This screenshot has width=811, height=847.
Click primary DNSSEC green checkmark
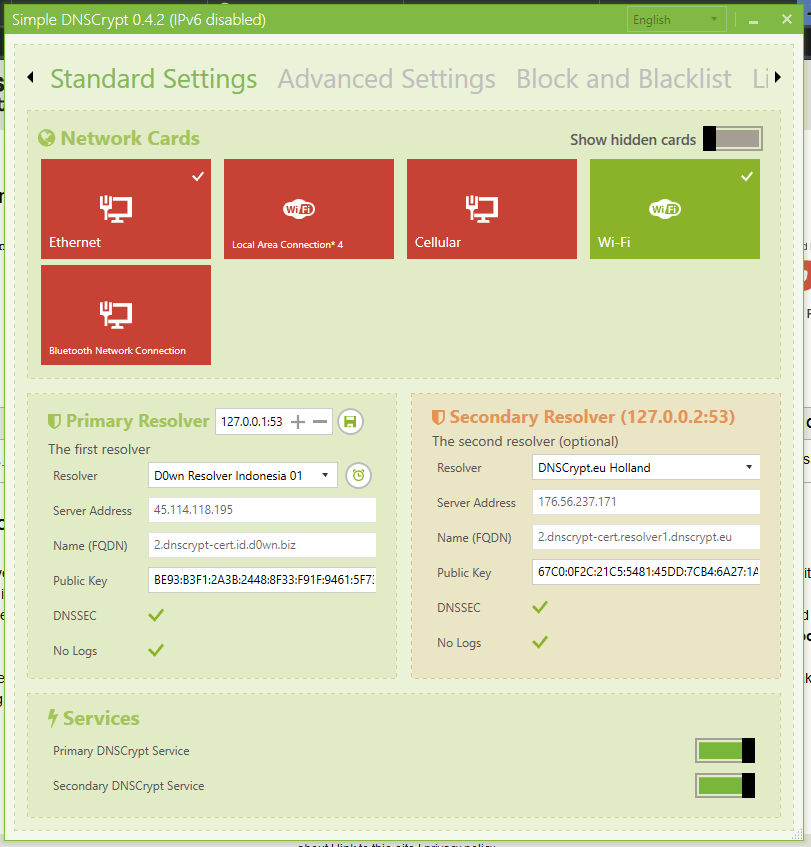156,615
